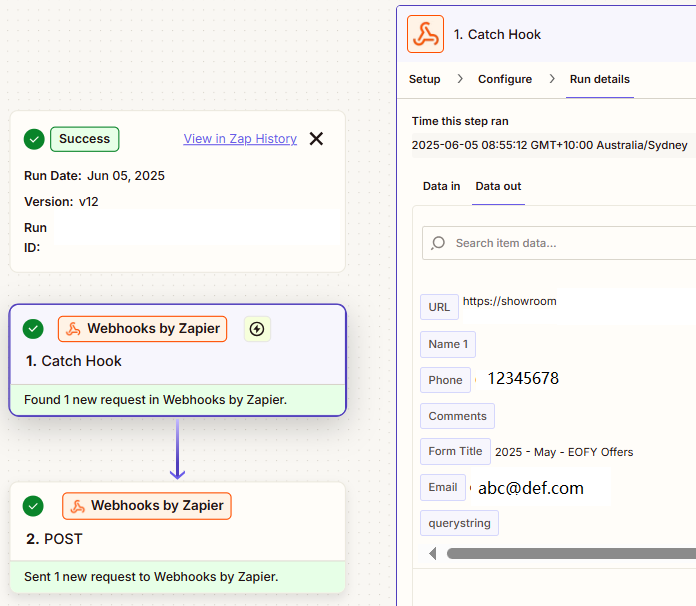Click the Comments field label
This screenshot has width=696, height=606.
[457, 416]
